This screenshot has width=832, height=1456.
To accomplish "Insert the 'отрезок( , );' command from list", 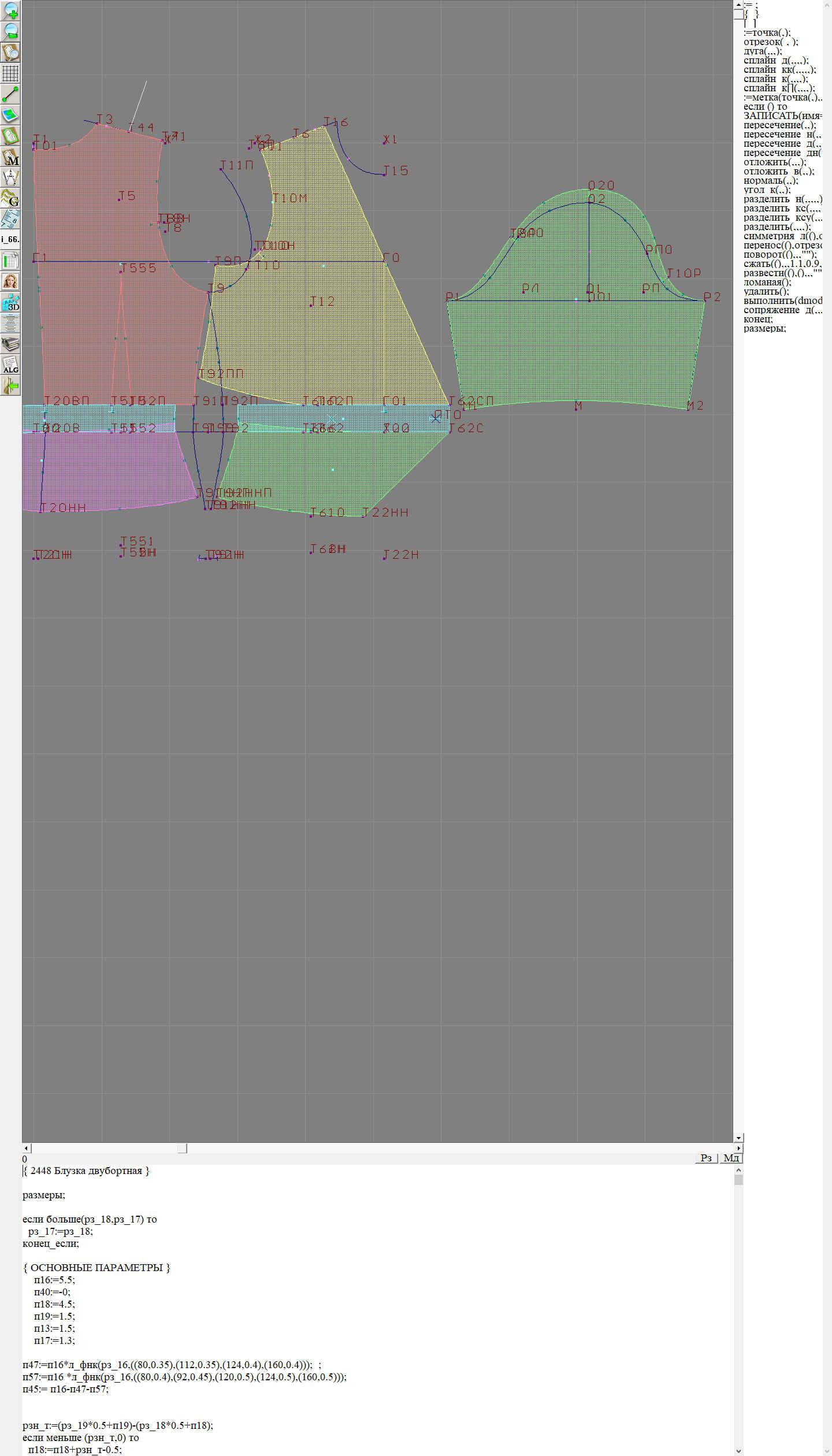I will pos(770,42).
